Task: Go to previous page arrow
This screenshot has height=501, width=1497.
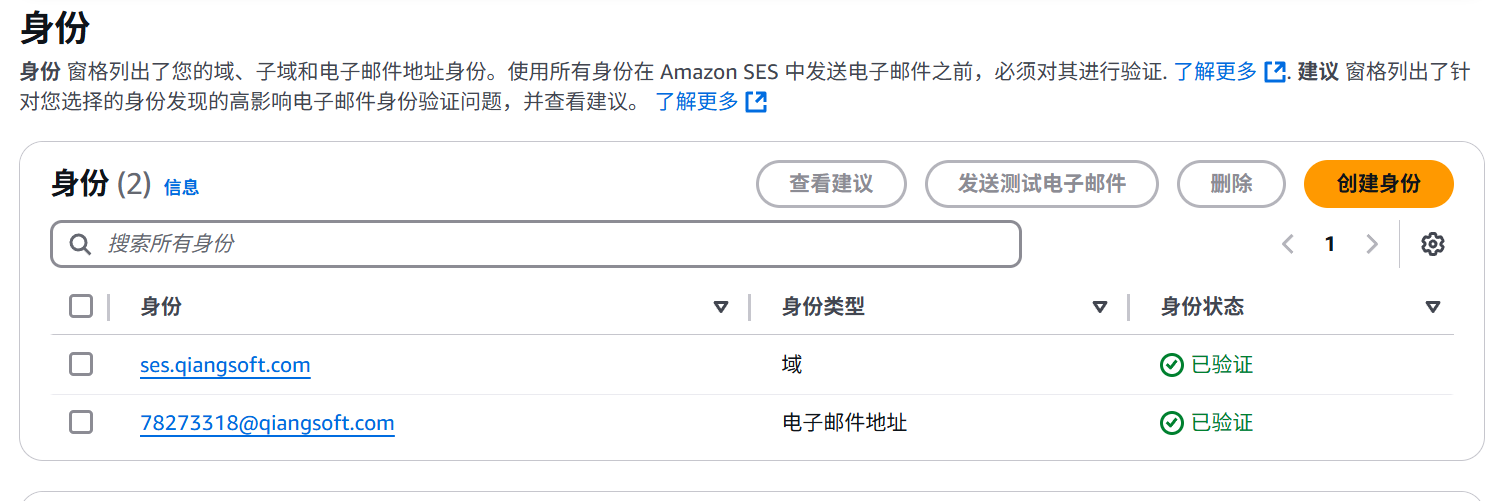Action: [1288, 244]
